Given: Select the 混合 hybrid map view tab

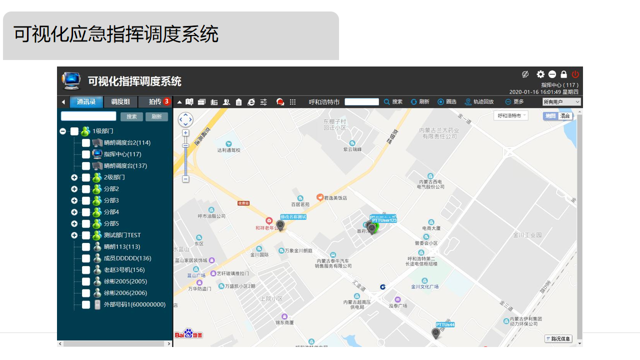Looking at the screenshot, I should coord(565,116).
